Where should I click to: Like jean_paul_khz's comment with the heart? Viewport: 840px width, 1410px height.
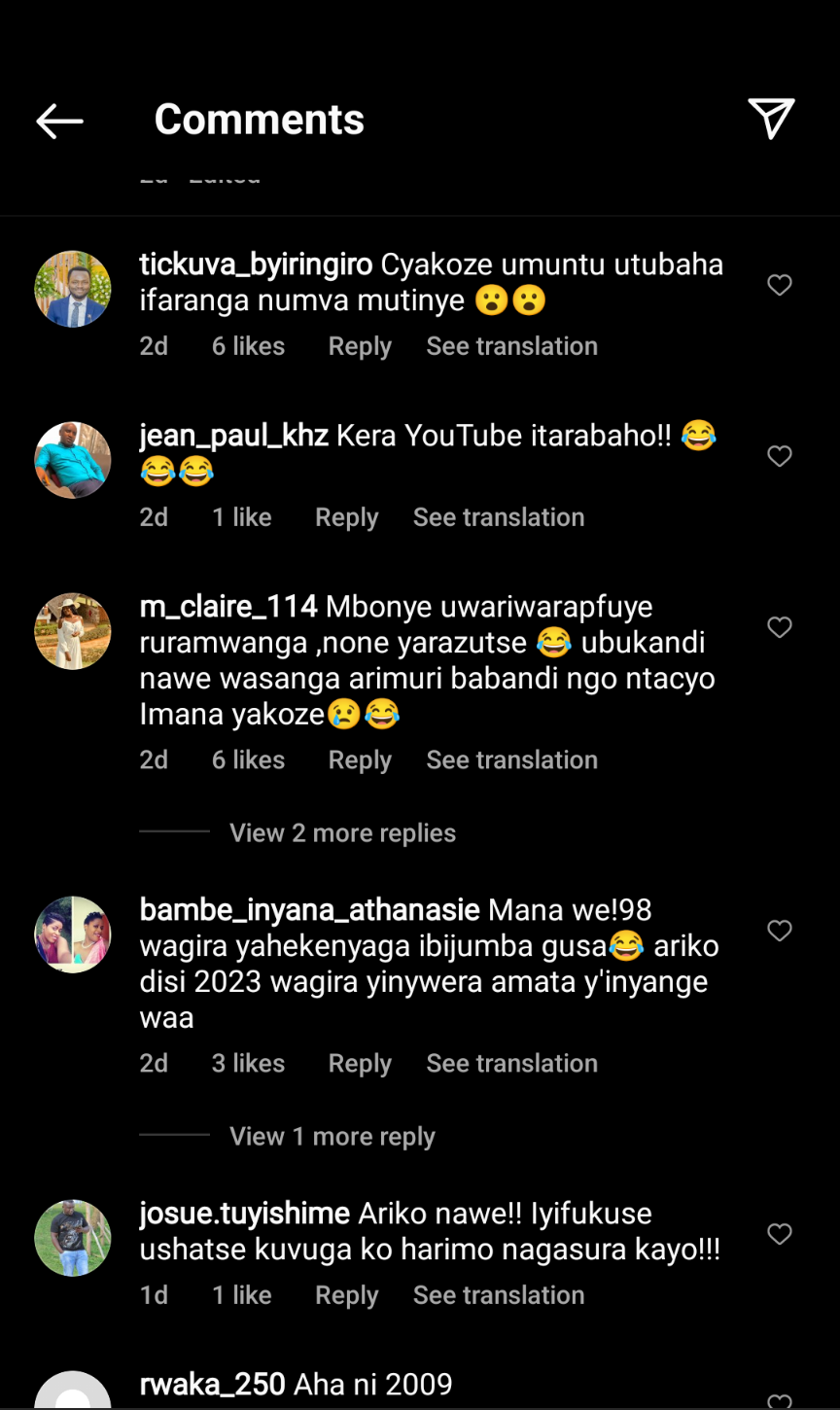pyautogui.click(x=780, y=456)
